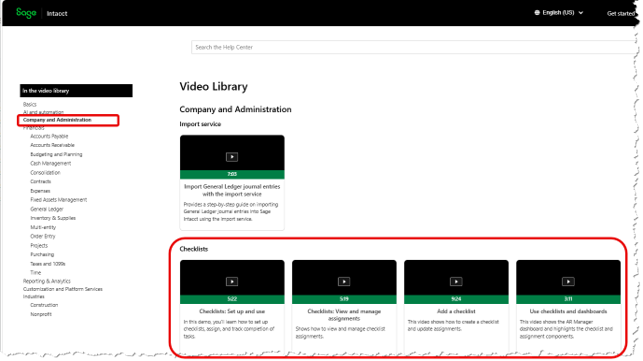Open Expenses sidebar link

tap(40, 191)
